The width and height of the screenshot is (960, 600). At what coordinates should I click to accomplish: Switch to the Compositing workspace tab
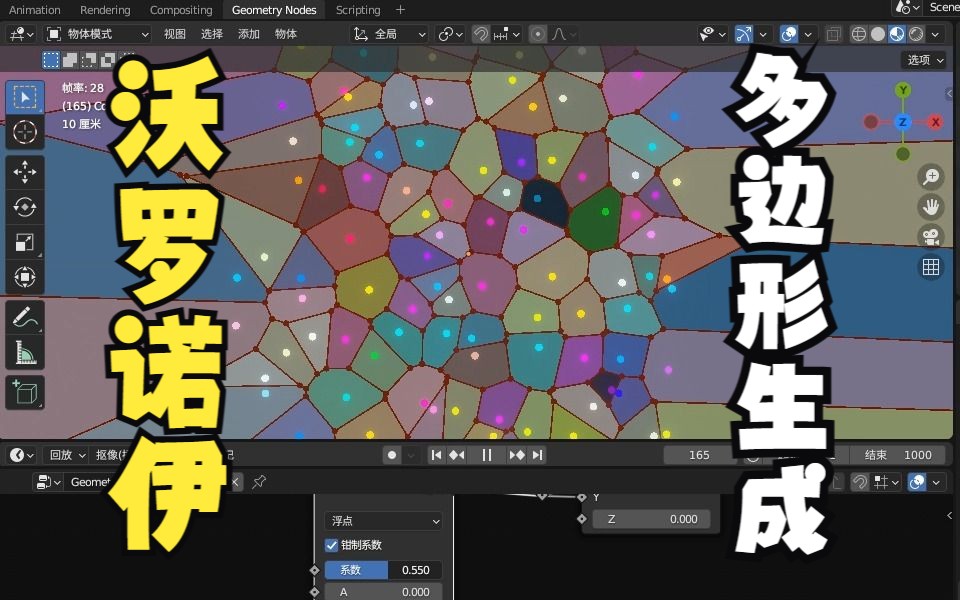[x=181, y=10]
